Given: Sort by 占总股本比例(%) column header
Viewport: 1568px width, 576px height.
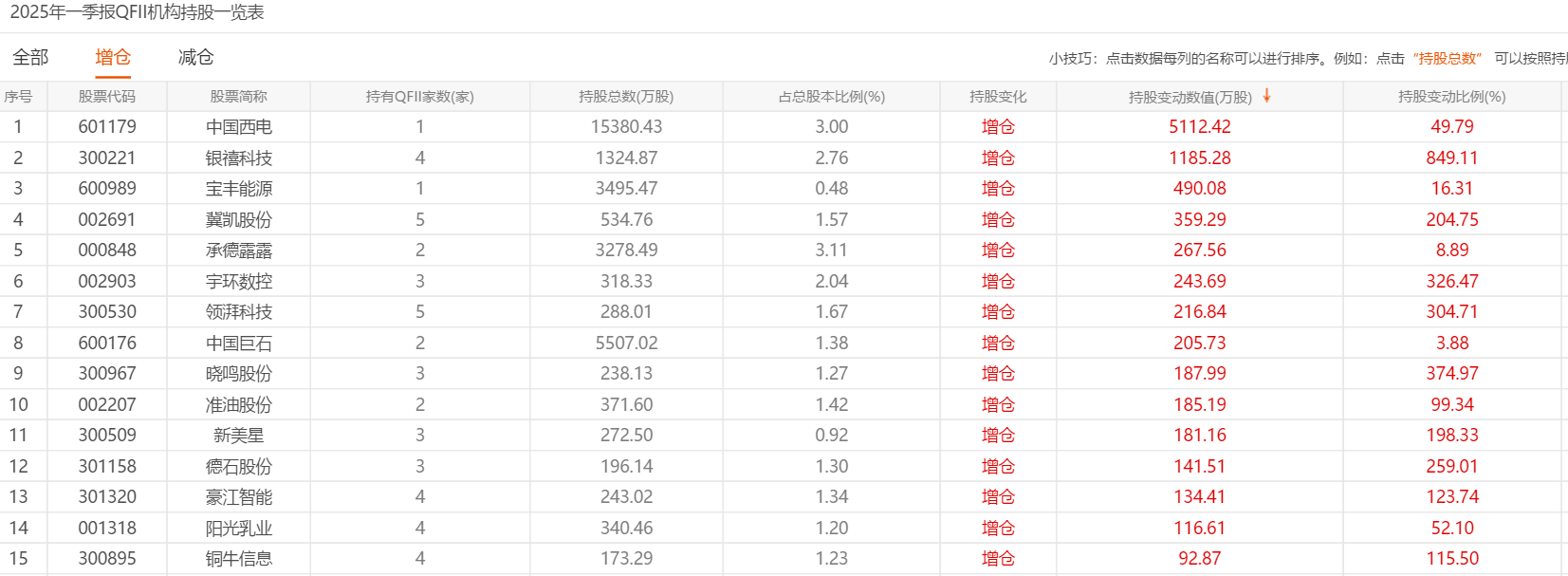Looking at the screenshot, I should point(831,97).
